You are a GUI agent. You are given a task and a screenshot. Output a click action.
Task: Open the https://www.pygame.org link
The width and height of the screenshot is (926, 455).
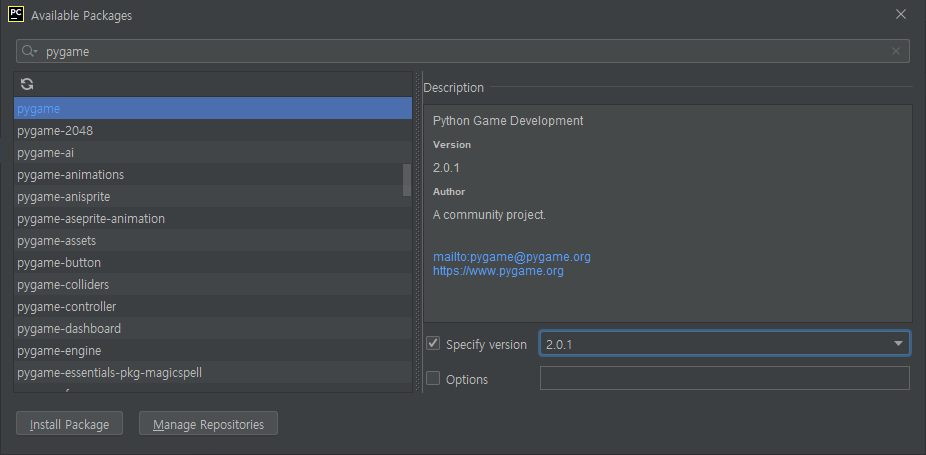(x=498, y=271)
